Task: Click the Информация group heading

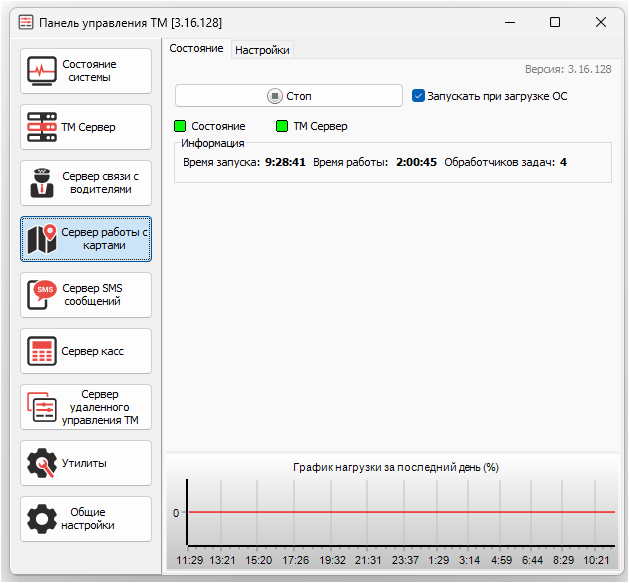Action: point(213,143)
